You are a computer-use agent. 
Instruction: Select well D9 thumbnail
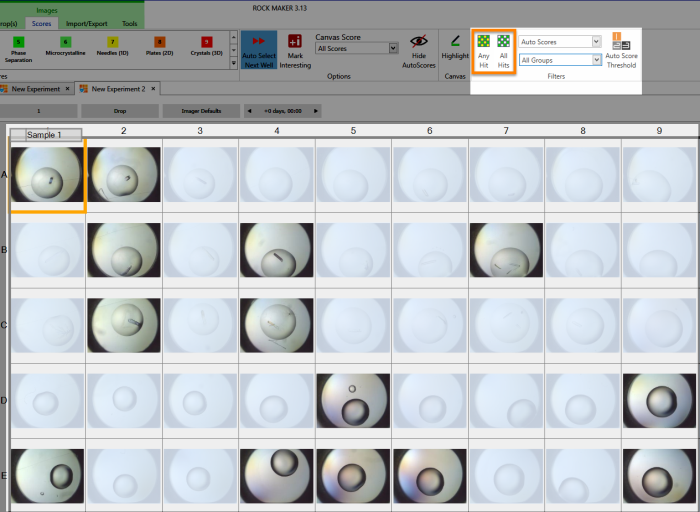pos(659,401)
